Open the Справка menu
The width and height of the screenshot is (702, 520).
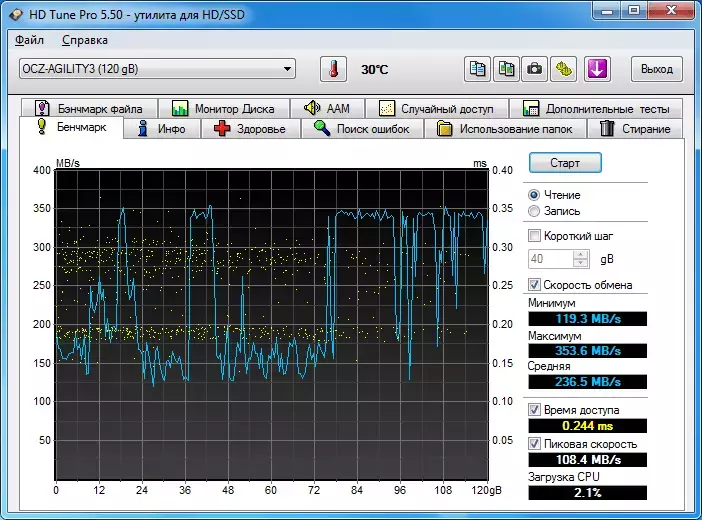tap(85, 40)
